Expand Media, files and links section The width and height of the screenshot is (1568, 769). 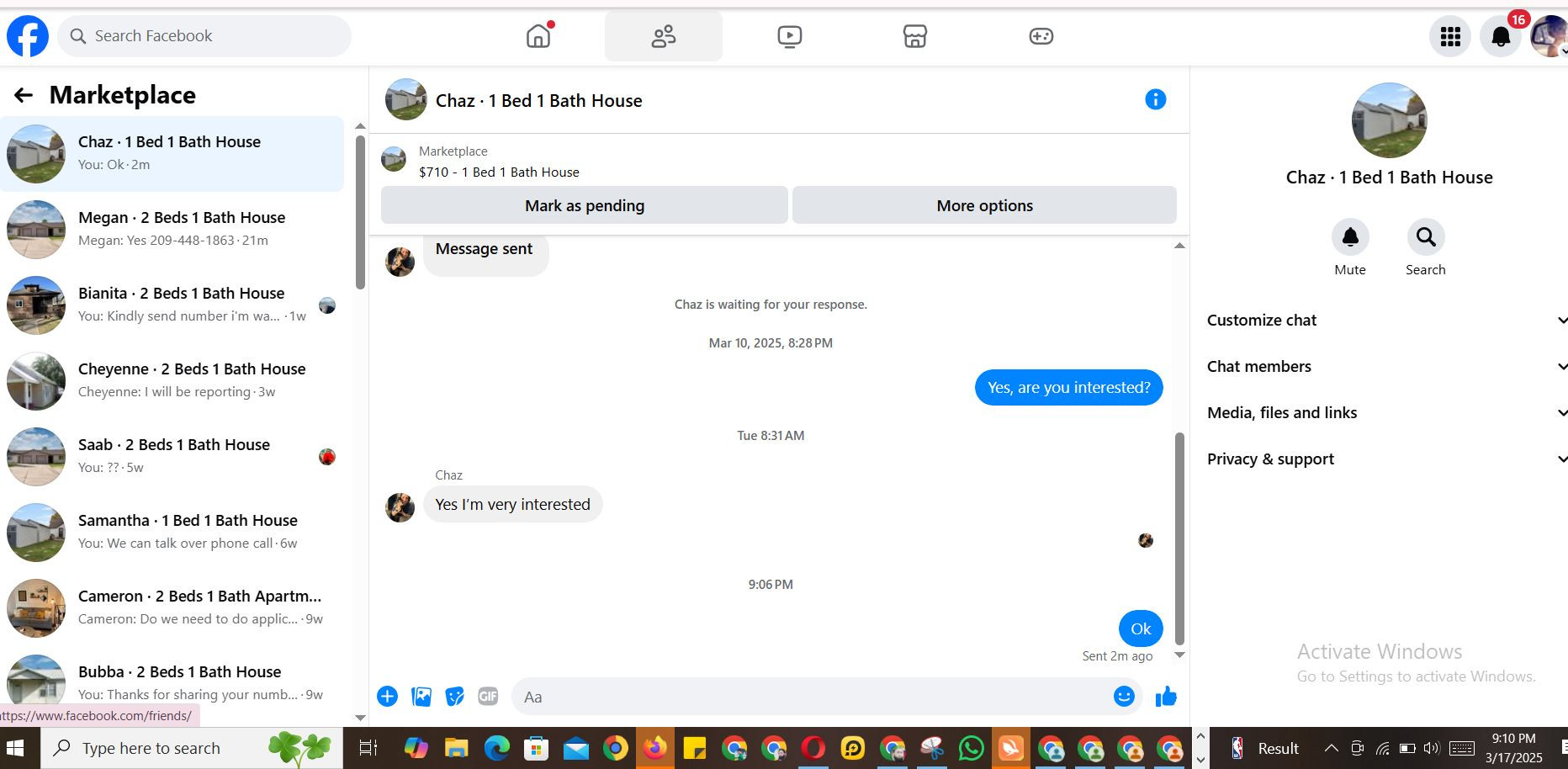click(1386, 412)
